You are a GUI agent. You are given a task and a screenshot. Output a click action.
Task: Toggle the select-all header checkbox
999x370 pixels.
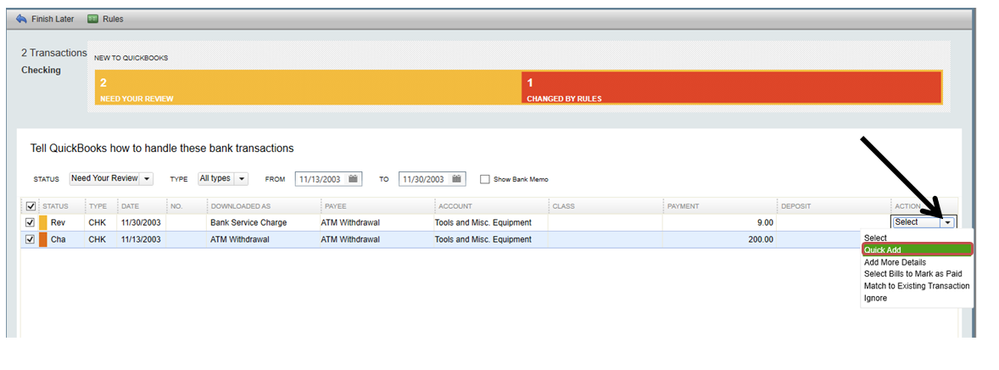click(x=30, y=206)
